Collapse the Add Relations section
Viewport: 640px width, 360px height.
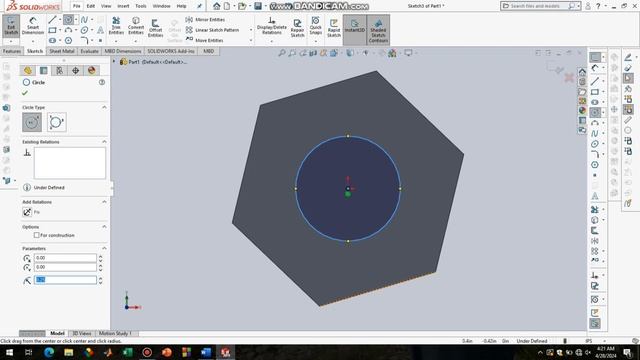tap(104, 202)
